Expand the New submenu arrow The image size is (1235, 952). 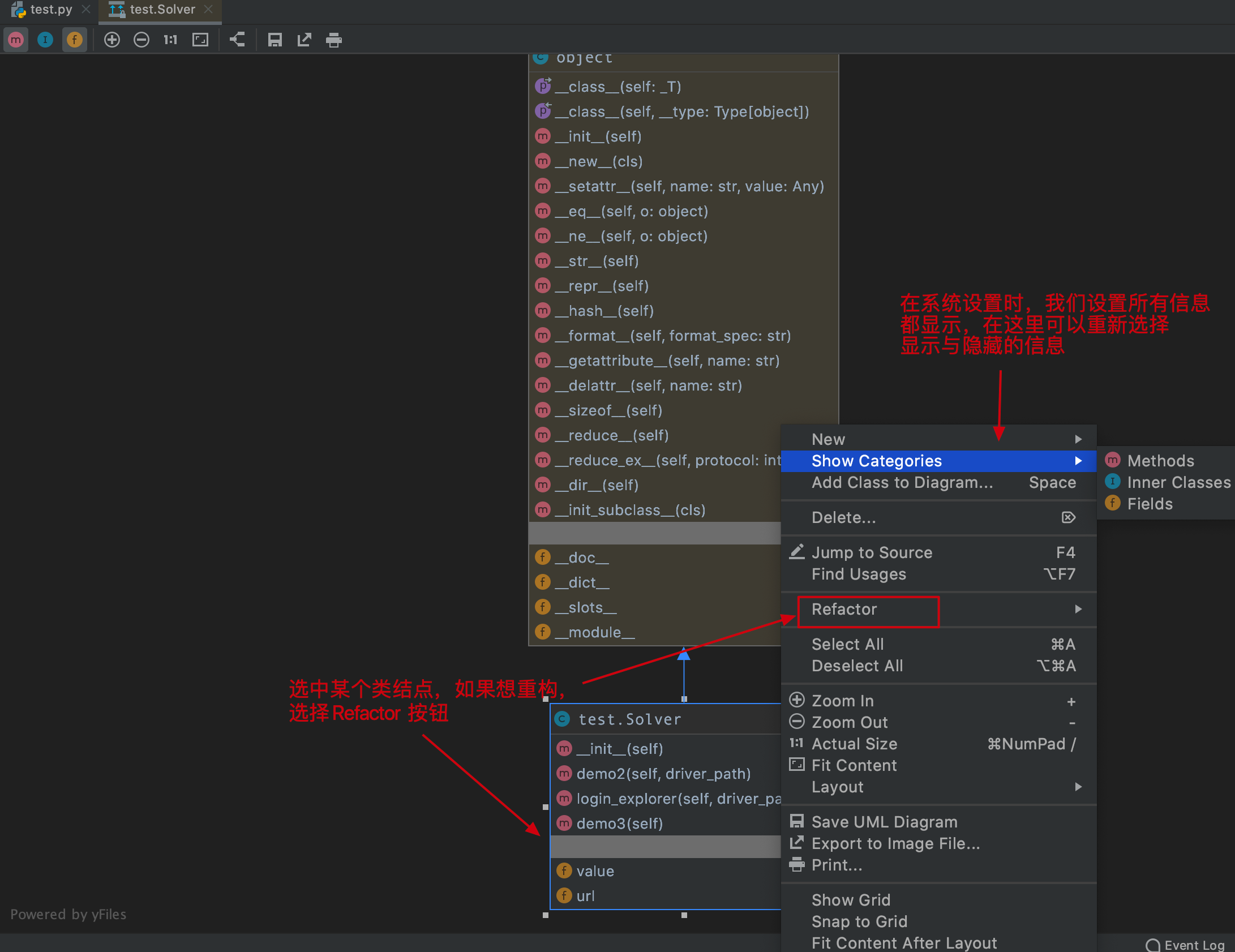click(1078, 439)
